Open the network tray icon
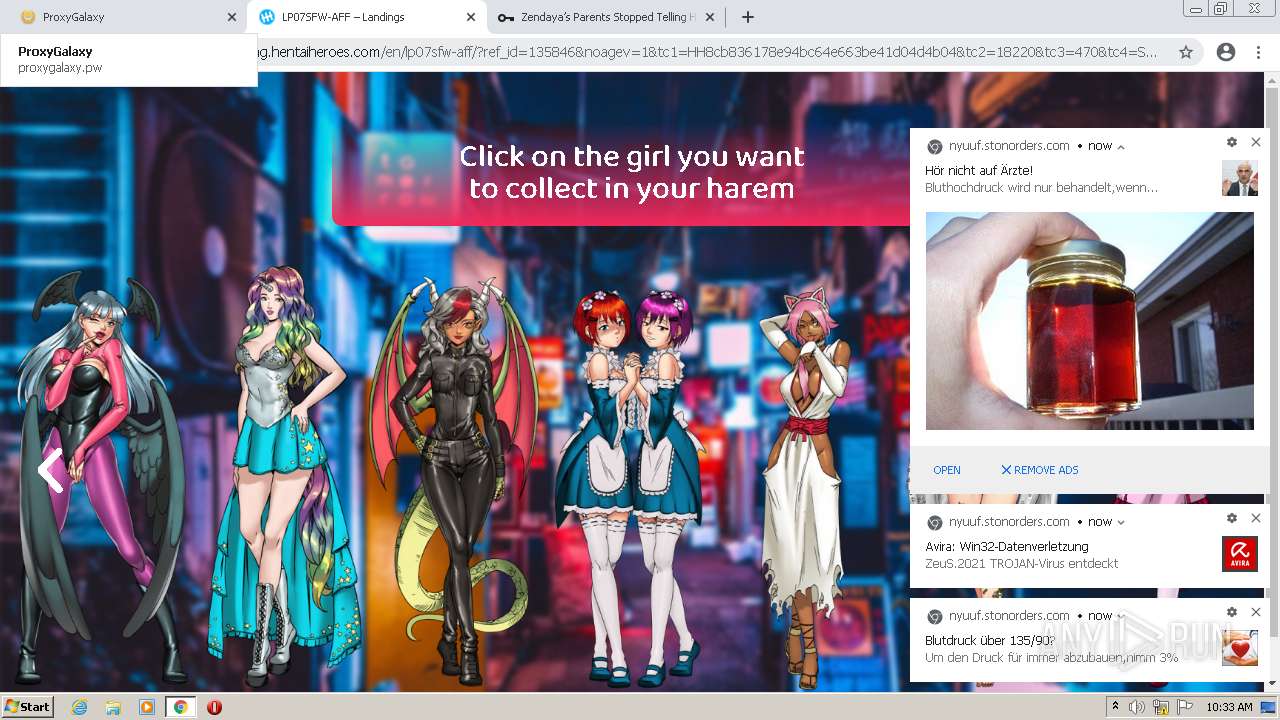Image resolution: width=1280 pixels, height=720 pixels. click(1161, 707)
